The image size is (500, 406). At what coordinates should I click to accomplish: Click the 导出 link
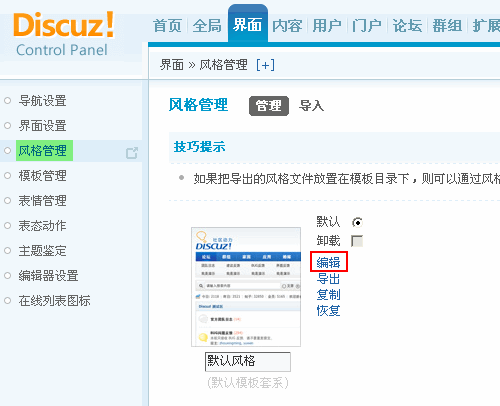328,279
